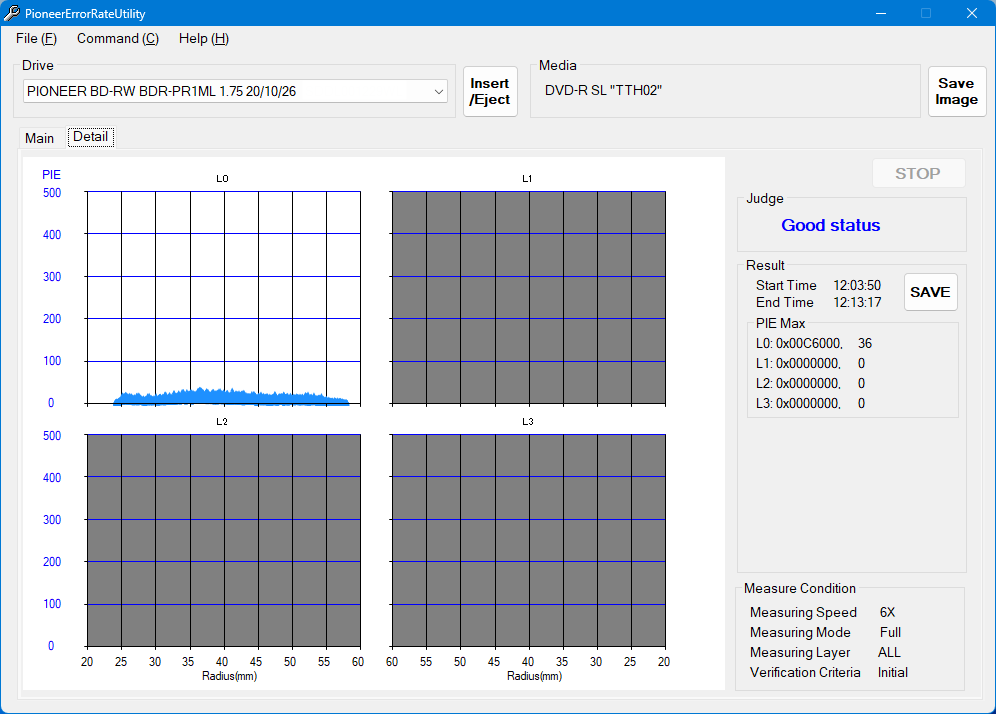Expand the Drive dropdown arrow
Viewport: 996px width, 714px height.
tap(439, 91)
